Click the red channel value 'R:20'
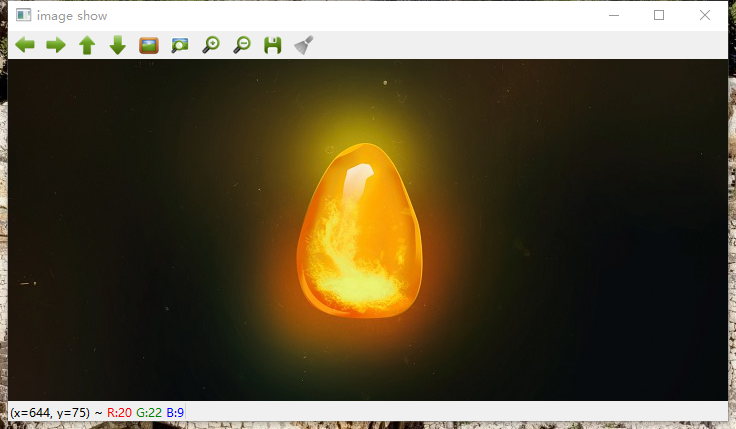 [x=119, y=413]
